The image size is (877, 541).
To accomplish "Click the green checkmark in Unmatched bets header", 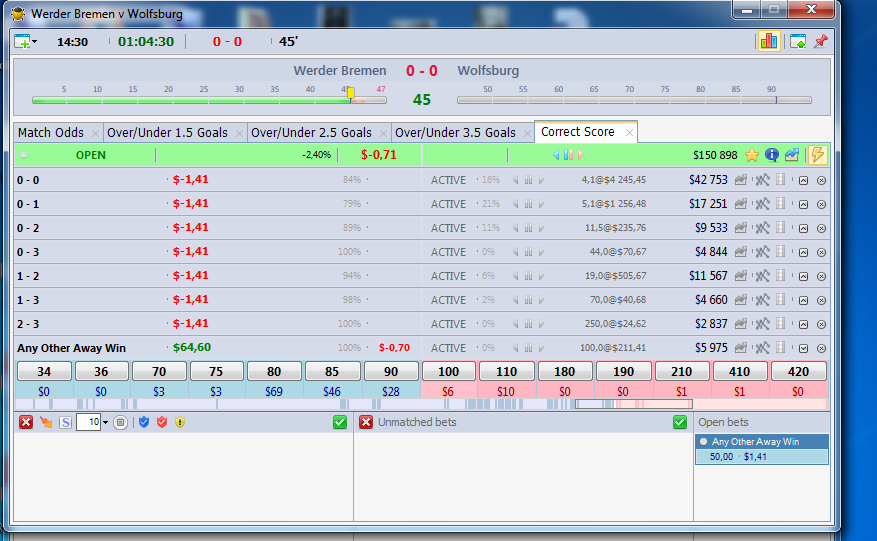I will (x=680, y=422).
